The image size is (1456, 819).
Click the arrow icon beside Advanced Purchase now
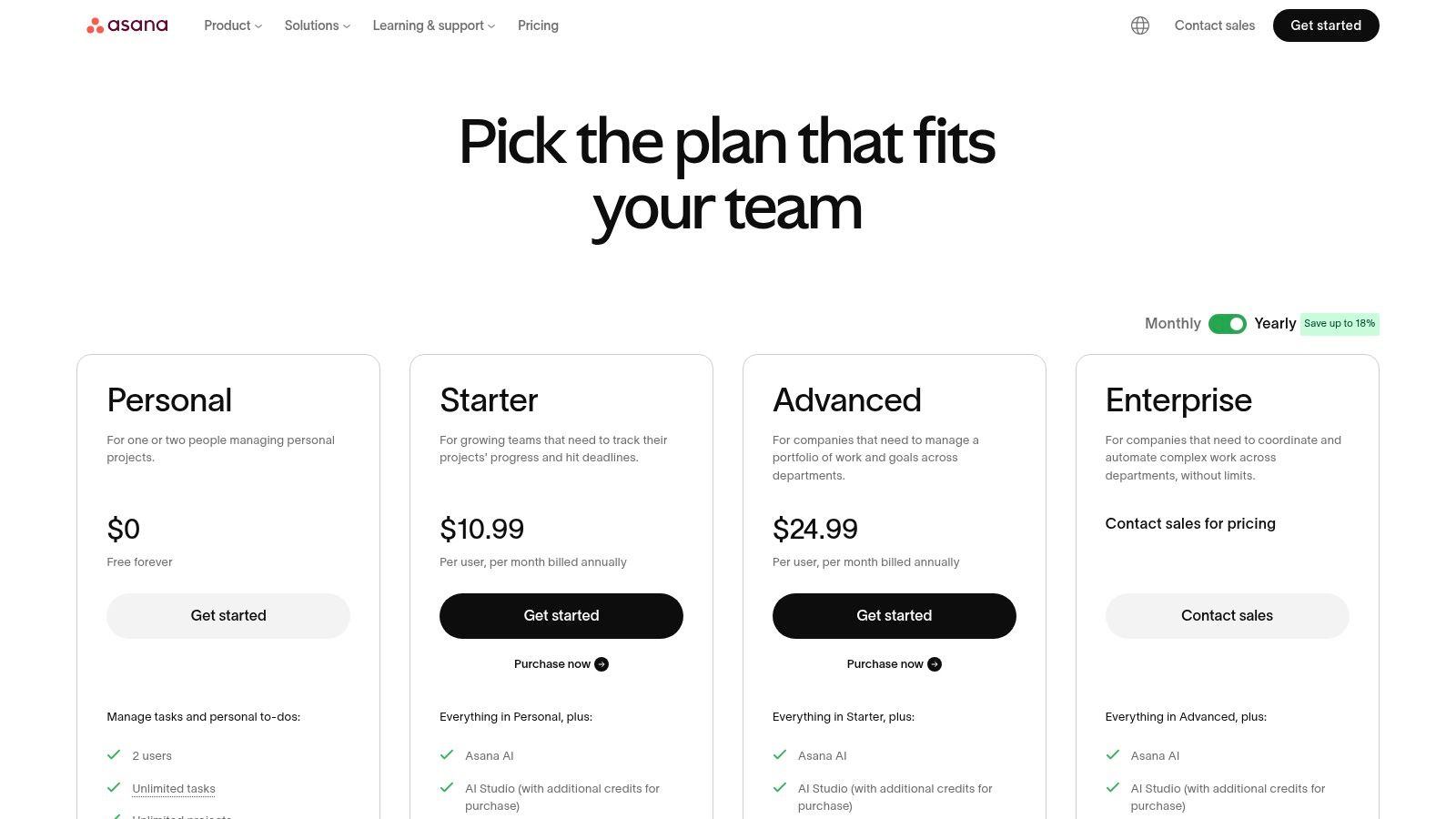(935, 664)
